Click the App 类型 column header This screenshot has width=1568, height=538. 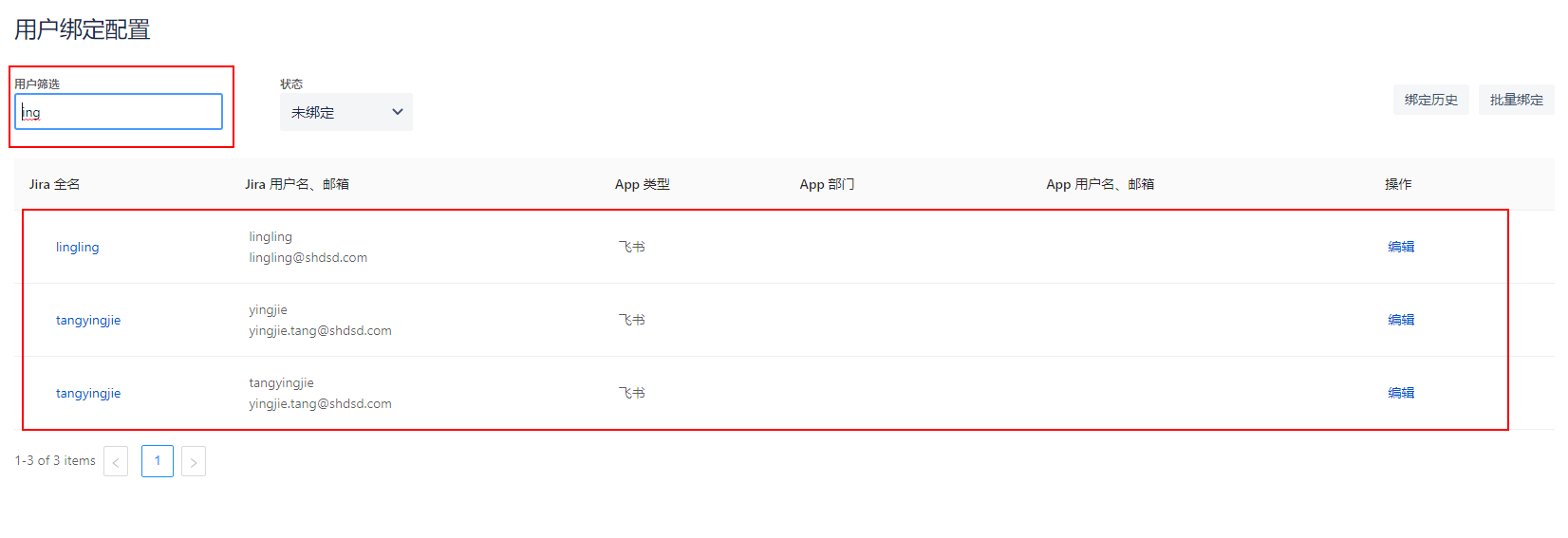click(642, 184)
